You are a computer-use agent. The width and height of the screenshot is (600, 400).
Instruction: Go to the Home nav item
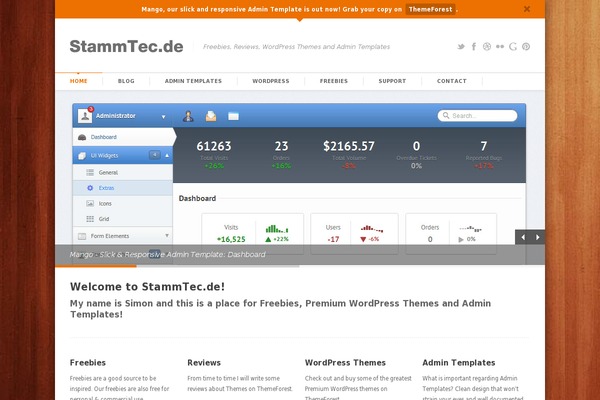pyautogui.click(x=78, y=81)
